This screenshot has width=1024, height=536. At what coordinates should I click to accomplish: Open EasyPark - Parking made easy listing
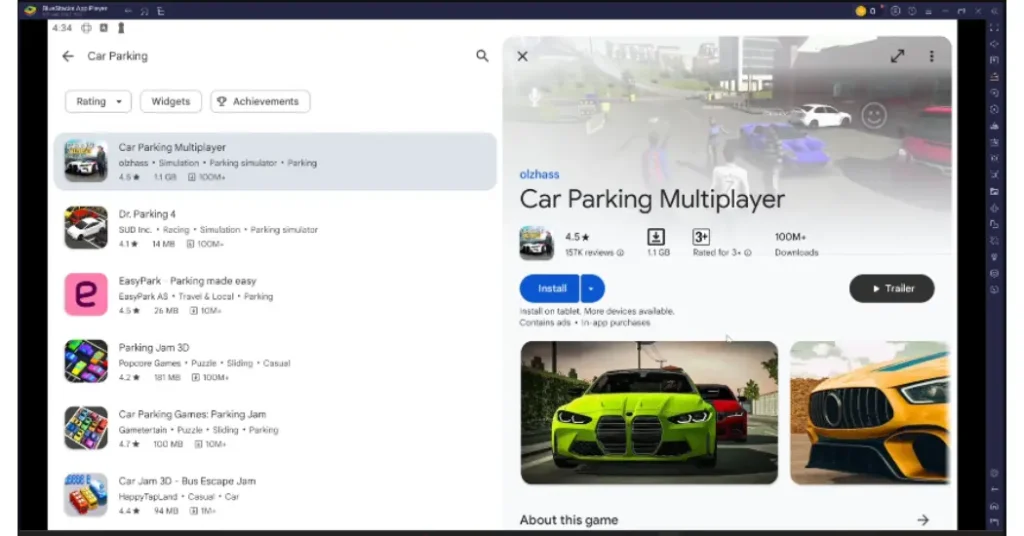275,294
